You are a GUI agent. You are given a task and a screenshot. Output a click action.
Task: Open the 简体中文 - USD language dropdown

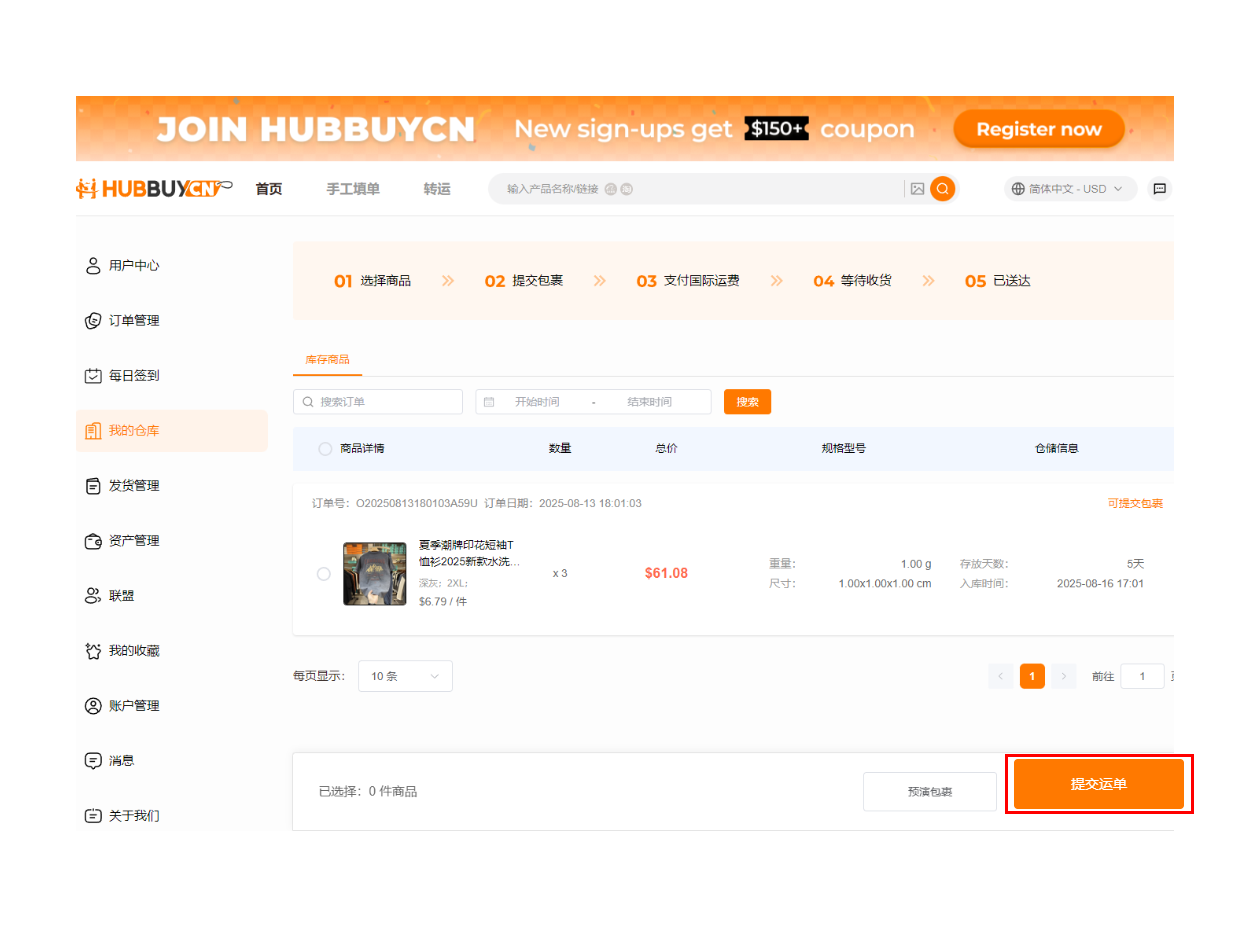point(1069,189)
